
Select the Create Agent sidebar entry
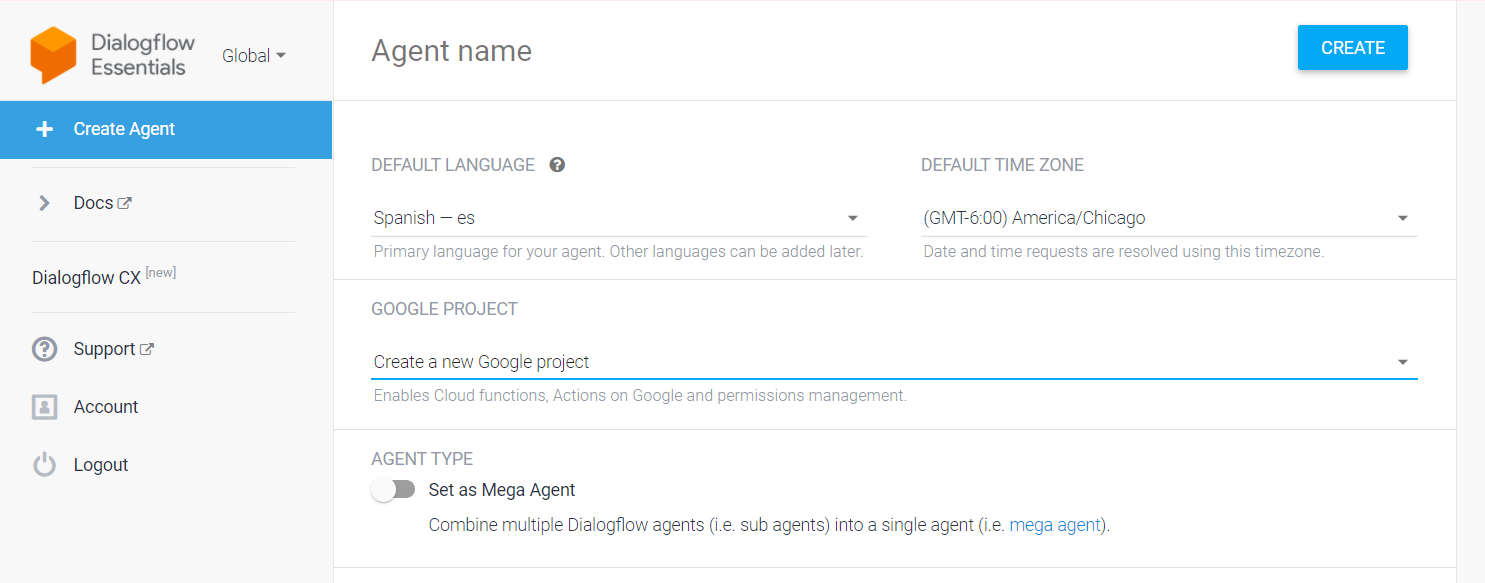[124, 129]
